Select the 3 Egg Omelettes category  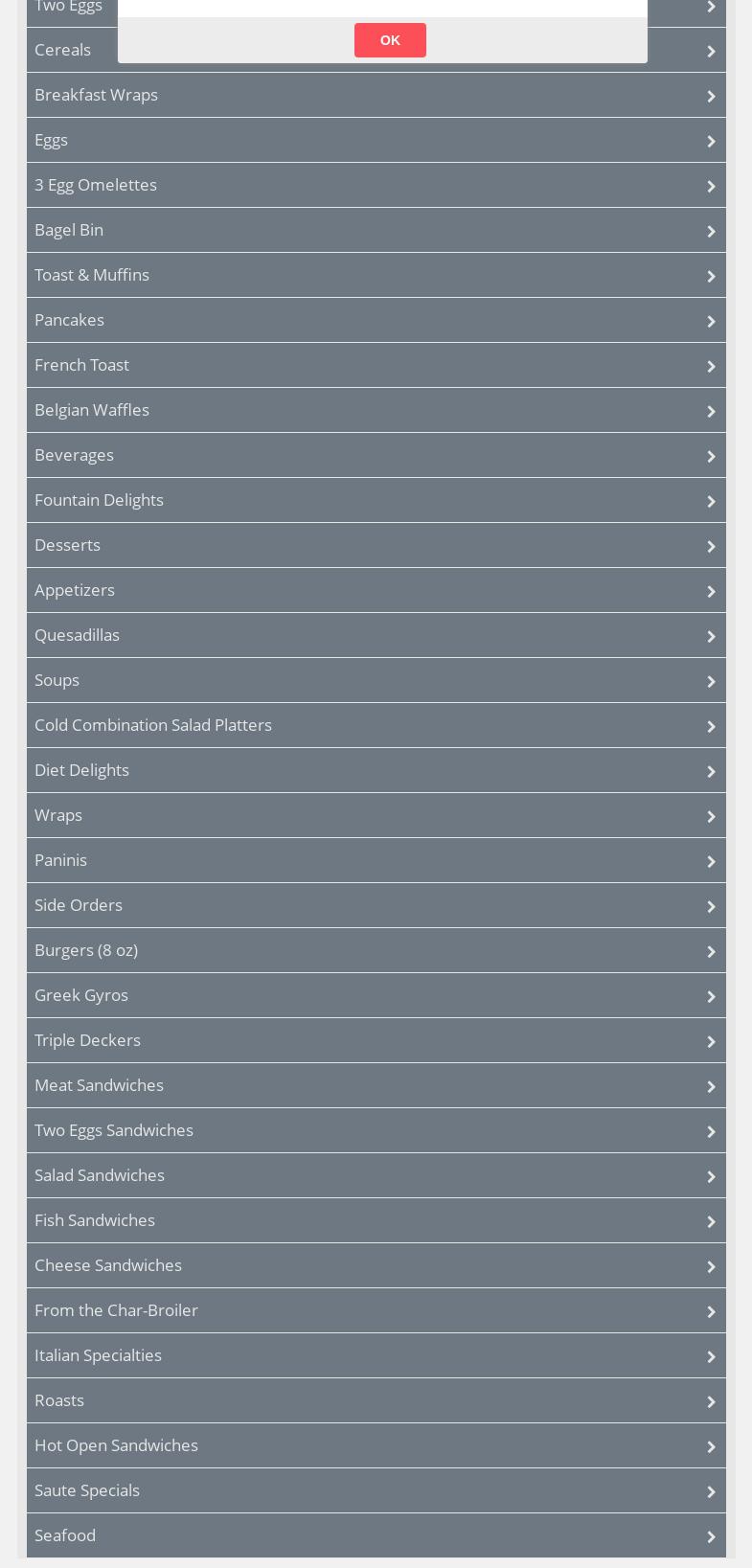click(96, 185)
